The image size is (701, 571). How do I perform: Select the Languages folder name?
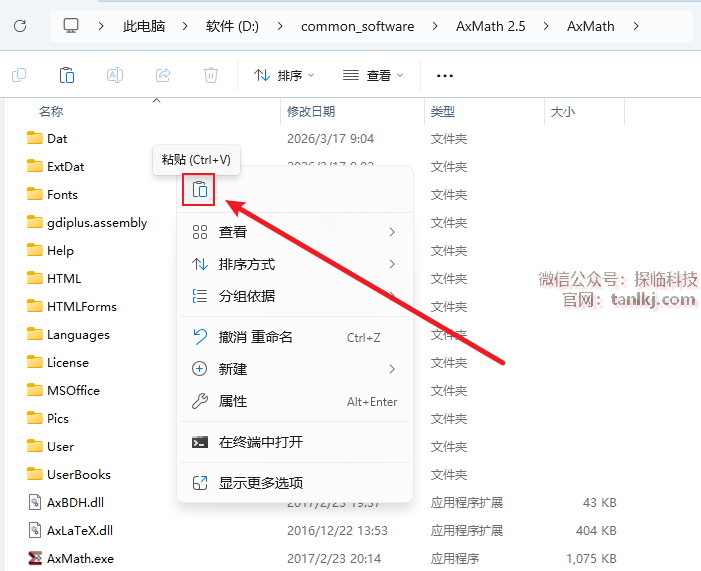(x=78, y=335)
